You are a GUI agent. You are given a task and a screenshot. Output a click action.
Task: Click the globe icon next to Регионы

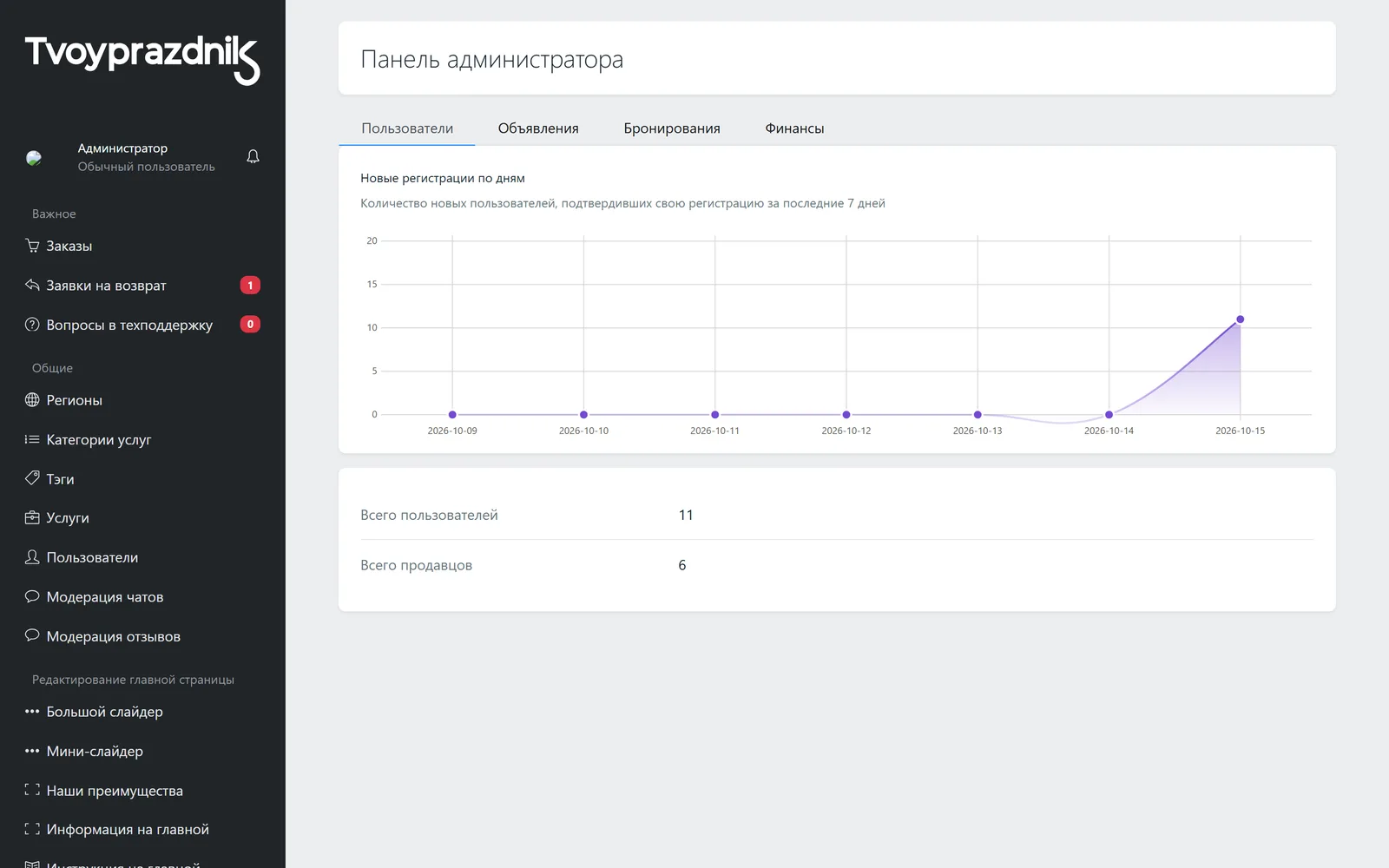tap(32, 400)
